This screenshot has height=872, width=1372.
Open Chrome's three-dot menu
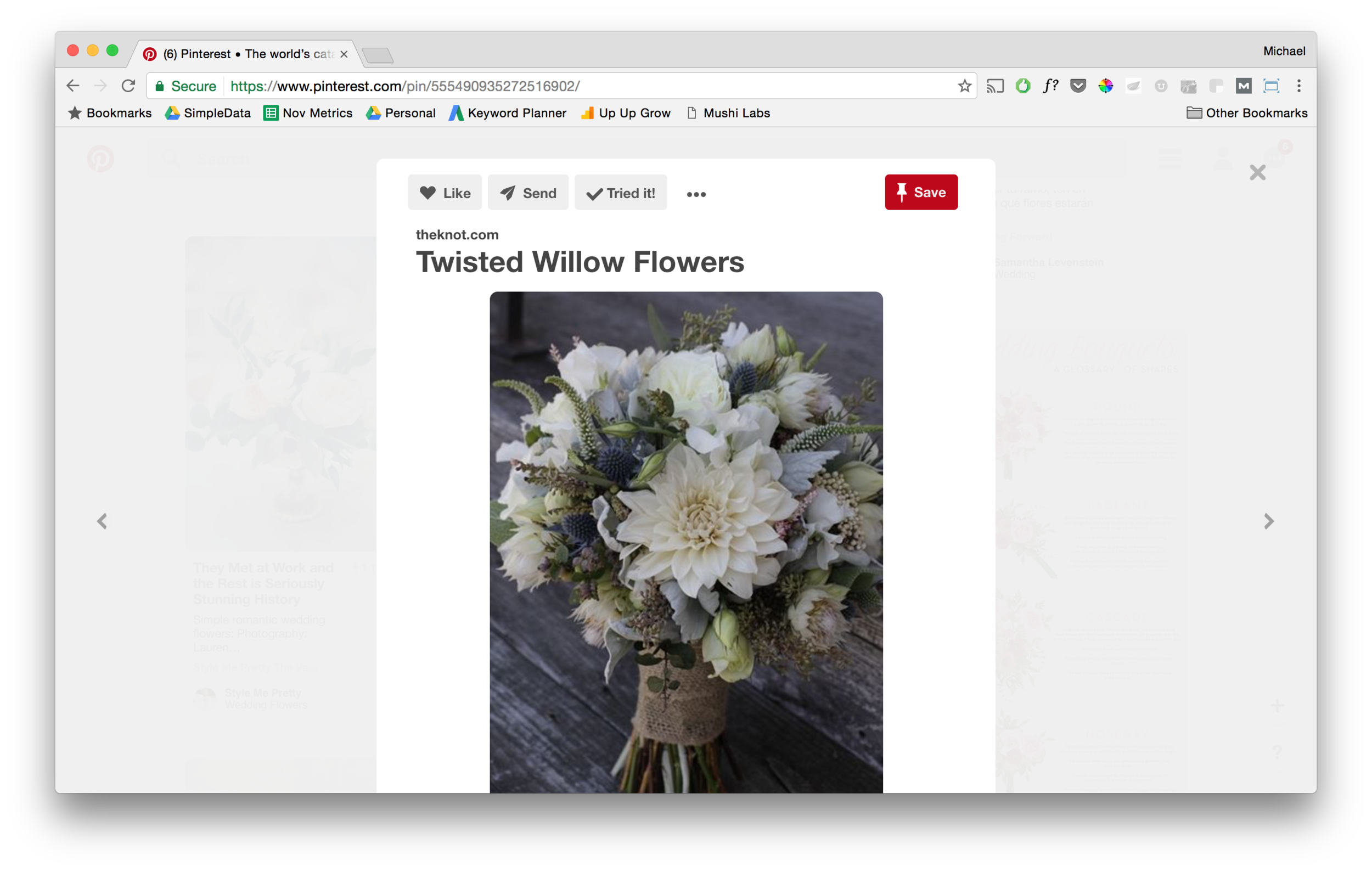[1299, 86]
